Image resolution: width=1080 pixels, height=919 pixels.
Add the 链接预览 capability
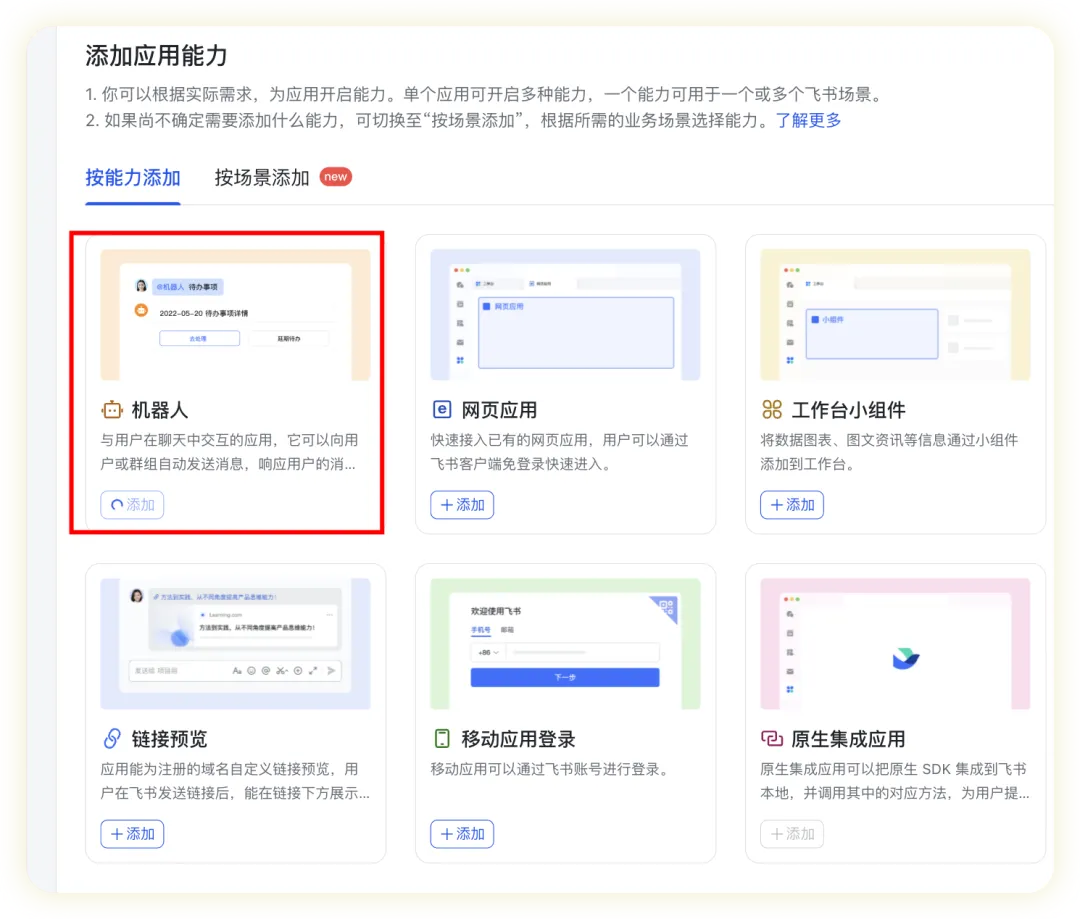click(x=132, y=834)
